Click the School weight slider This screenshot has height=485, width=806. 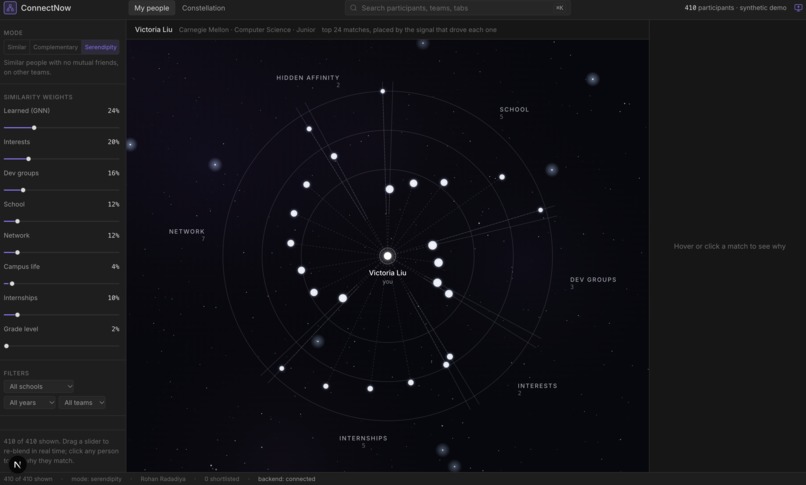click(x=61, y=221)
